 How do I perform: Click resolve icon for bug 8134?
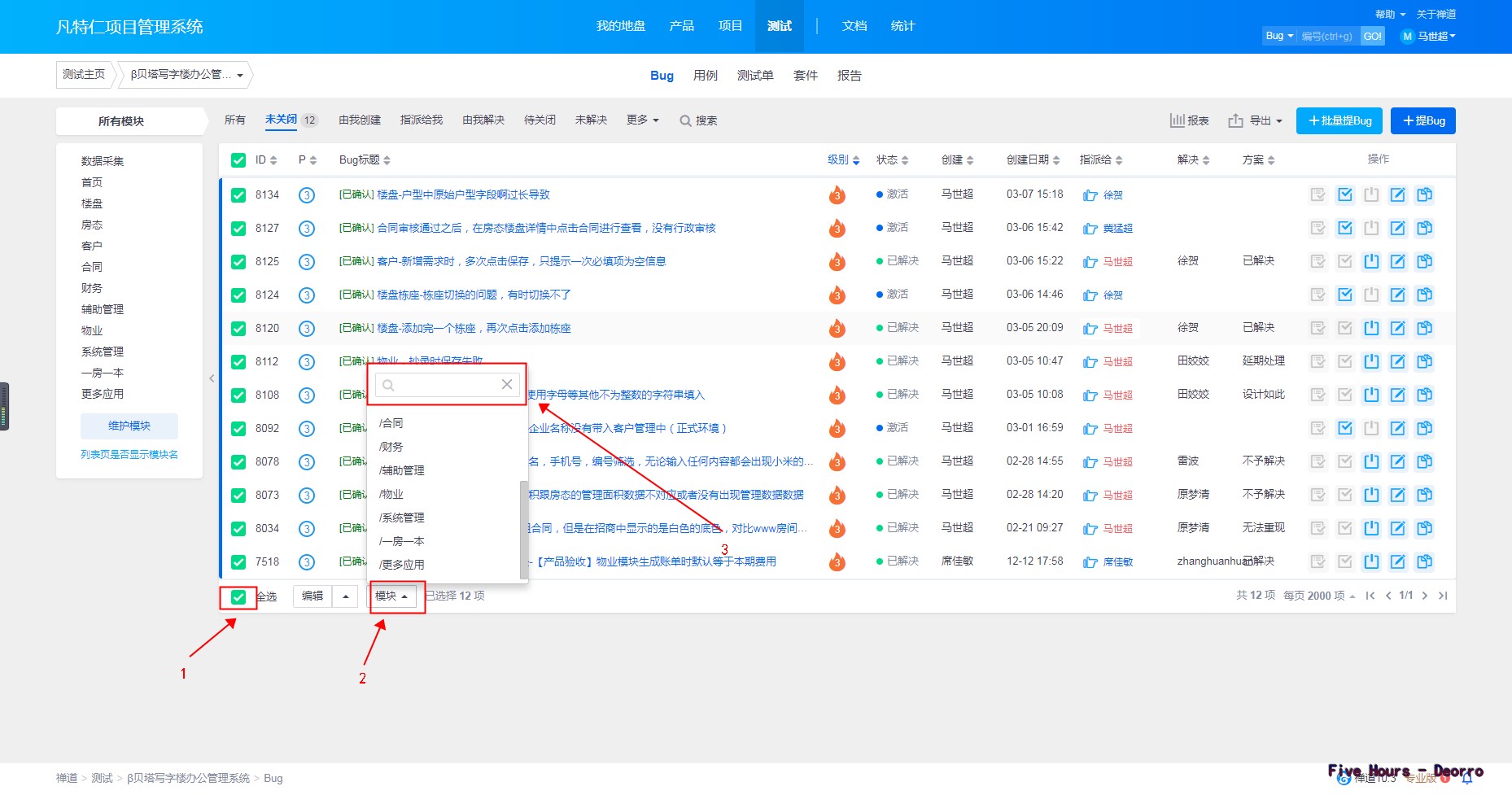[x=1345, y=194]
